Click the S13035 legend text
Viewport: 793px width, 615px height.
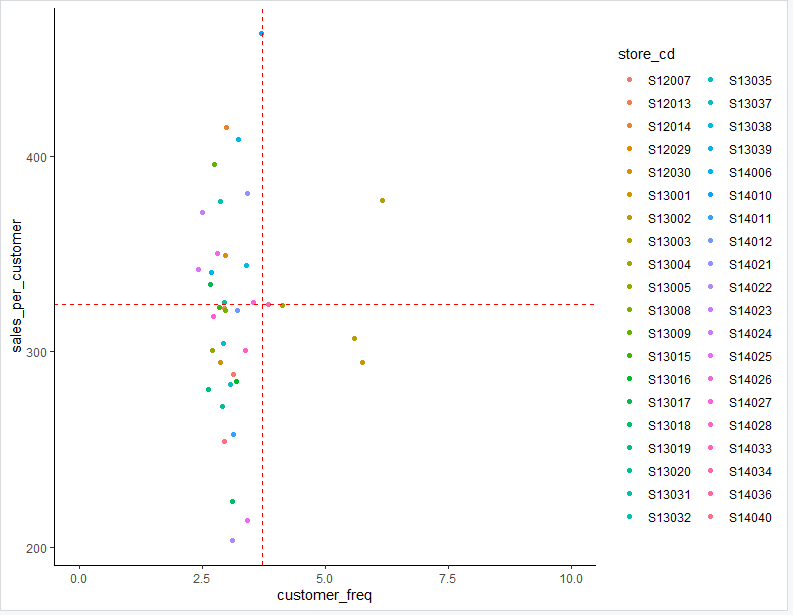tap(750, 80)
